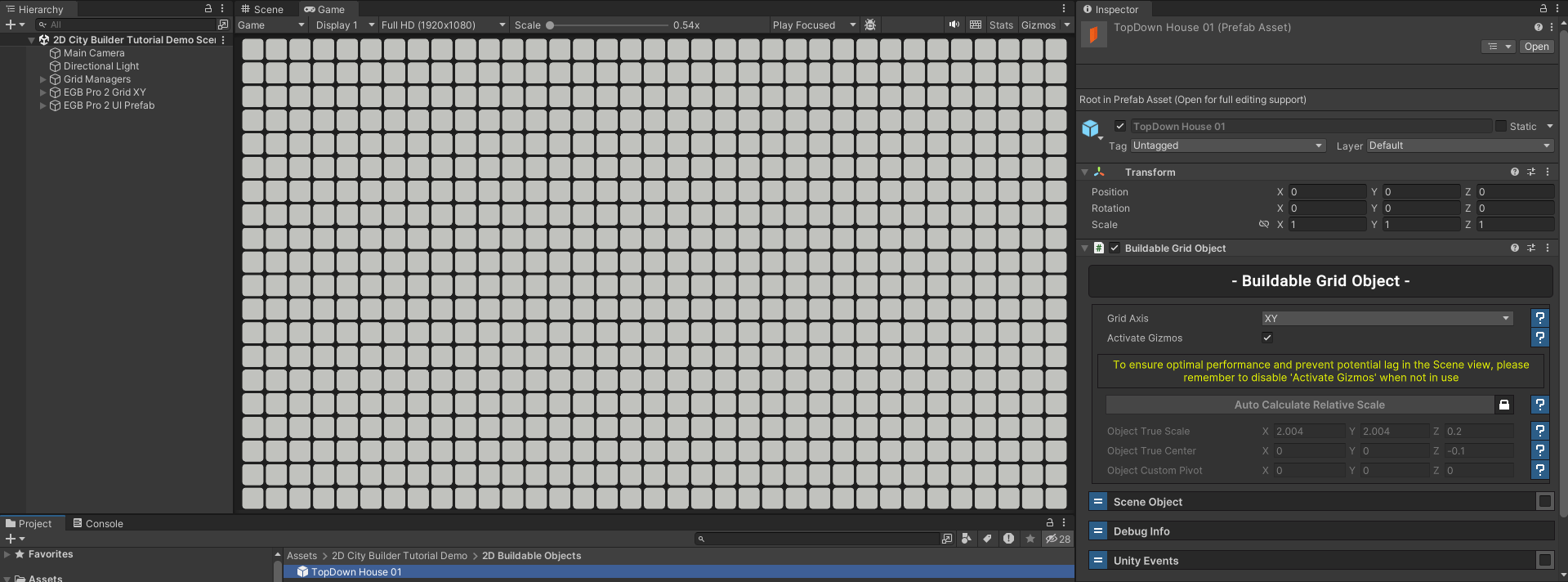Uncheck the Buildable Grid Object component checkbox

[1115, 248]
